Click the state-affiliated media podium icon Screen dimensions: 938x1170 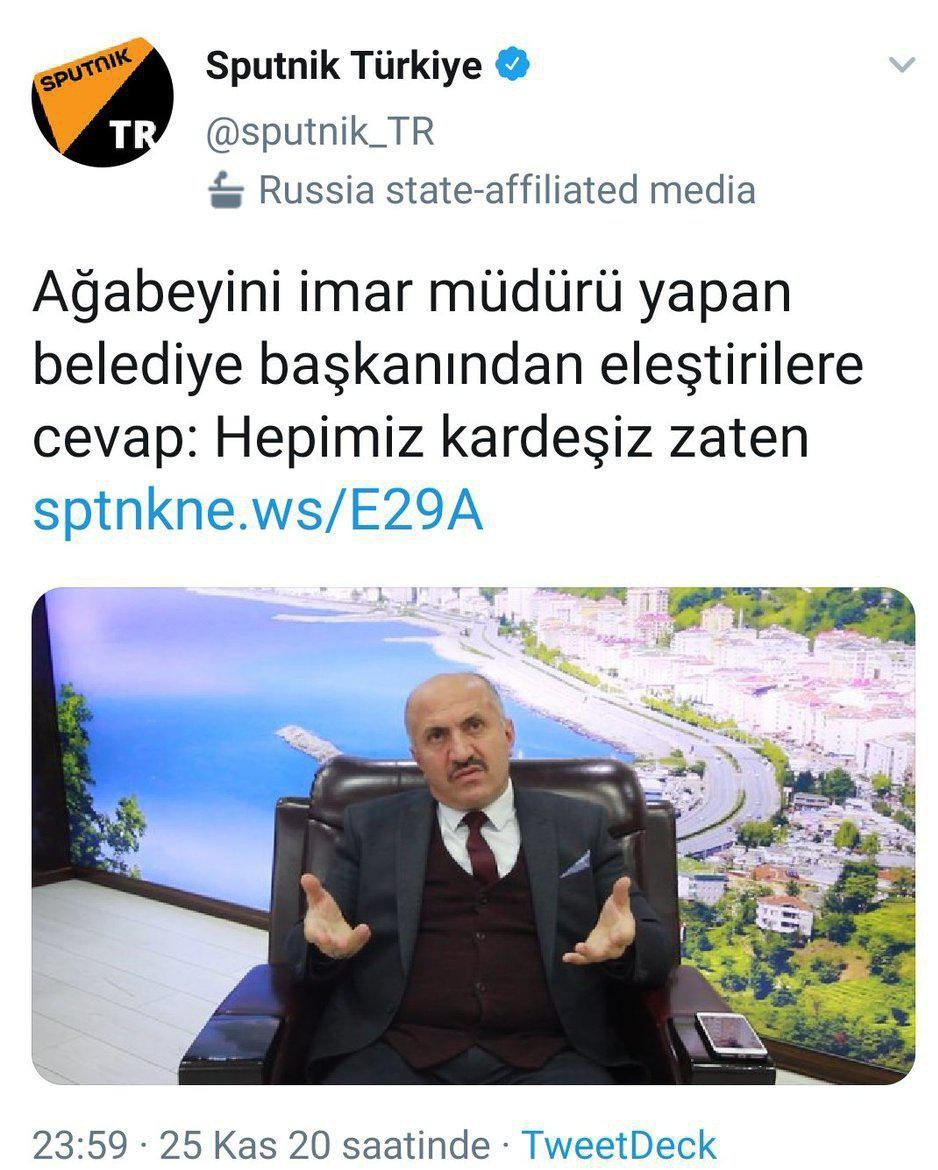click(226, 190)
